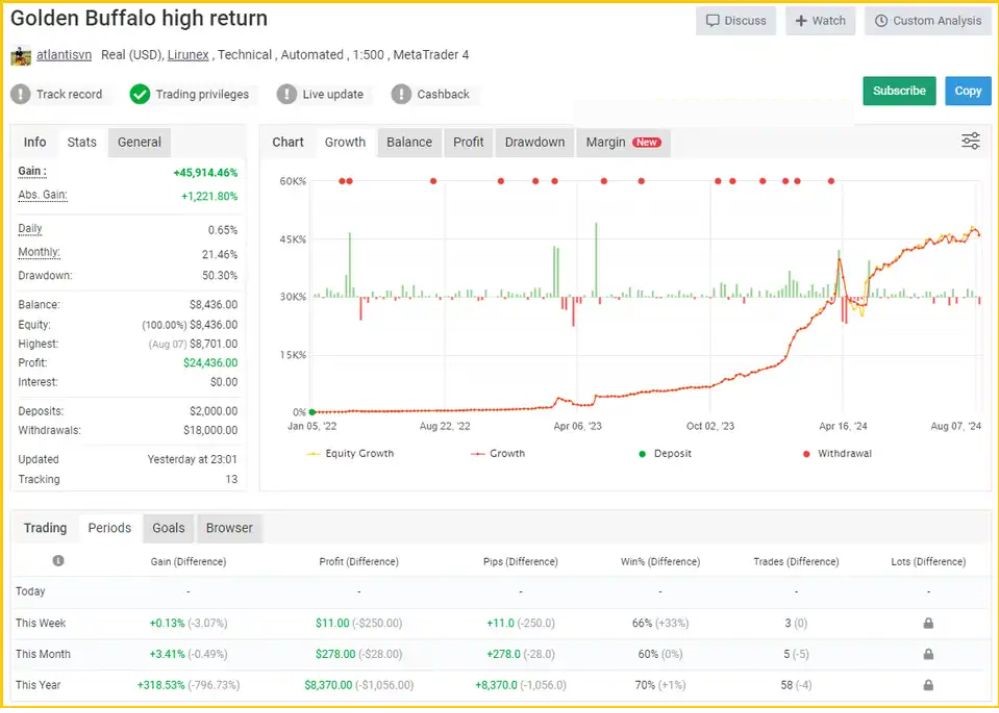Click the Copy button
The width and height of the screenshot is (999, 713).
(x=967, y=91)
